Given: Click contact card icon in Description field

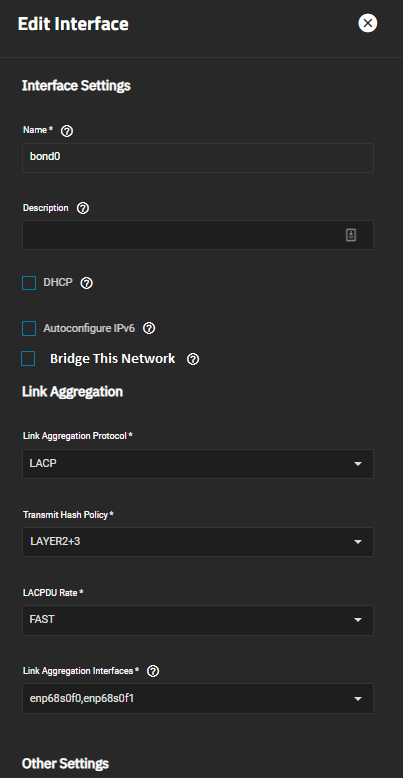Looking at the screenshot, I should pyautogui.click(x=351, y=235).
